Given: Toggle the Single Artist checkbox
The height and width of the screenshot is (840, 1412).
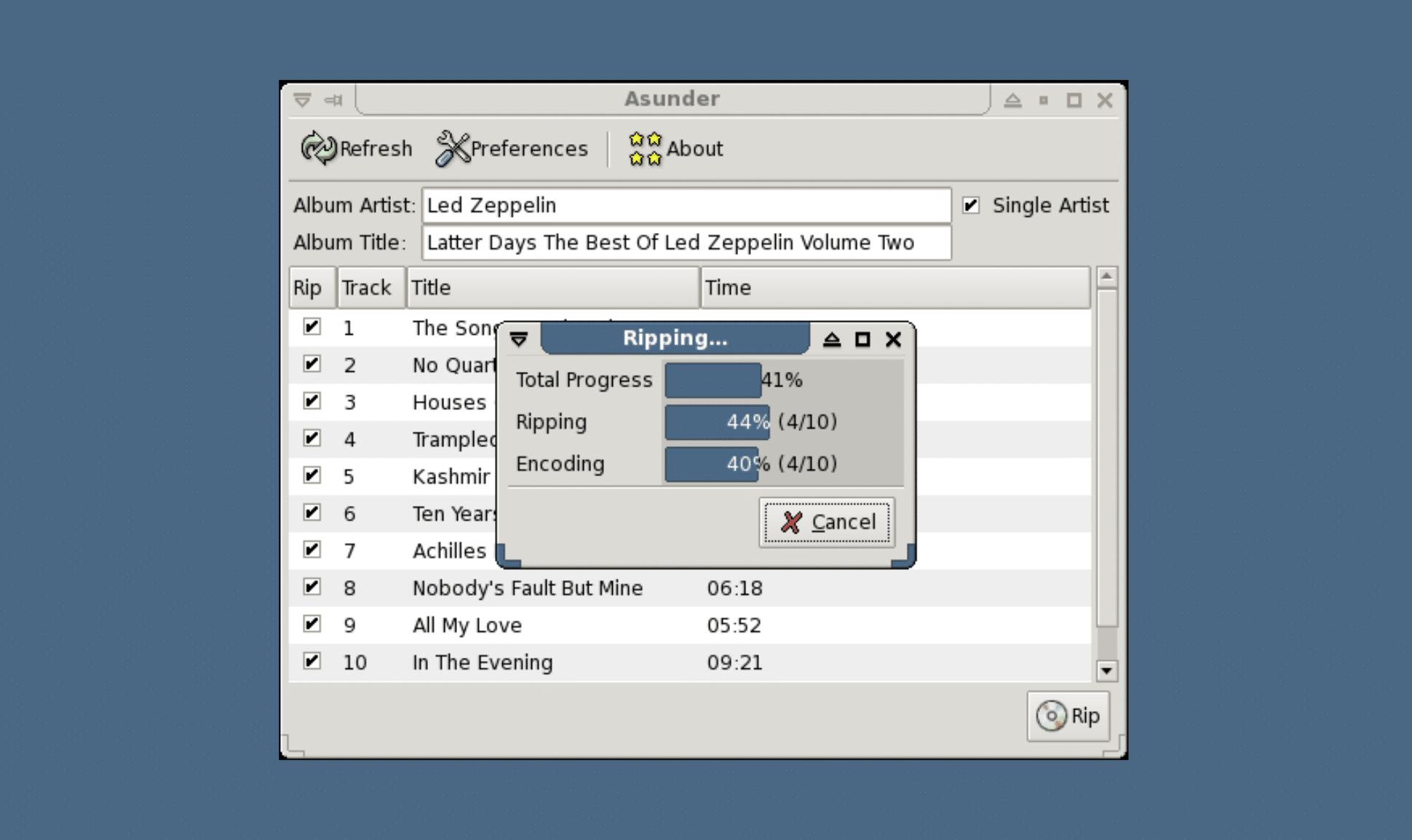Looking at the screenshot, I should (971, 205).
